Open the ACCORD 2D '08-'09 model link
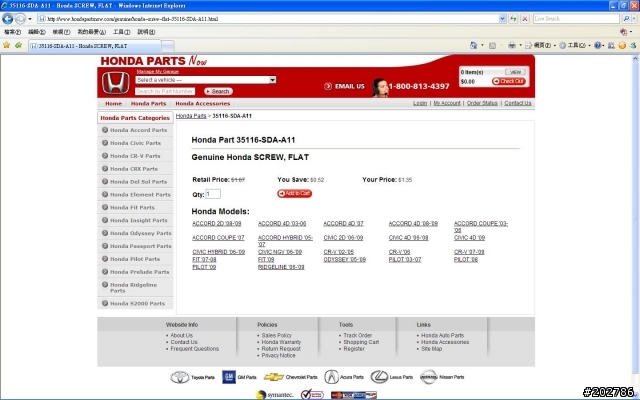The width and height of the screenshot is (640, 400). click(x=217, y=224)
